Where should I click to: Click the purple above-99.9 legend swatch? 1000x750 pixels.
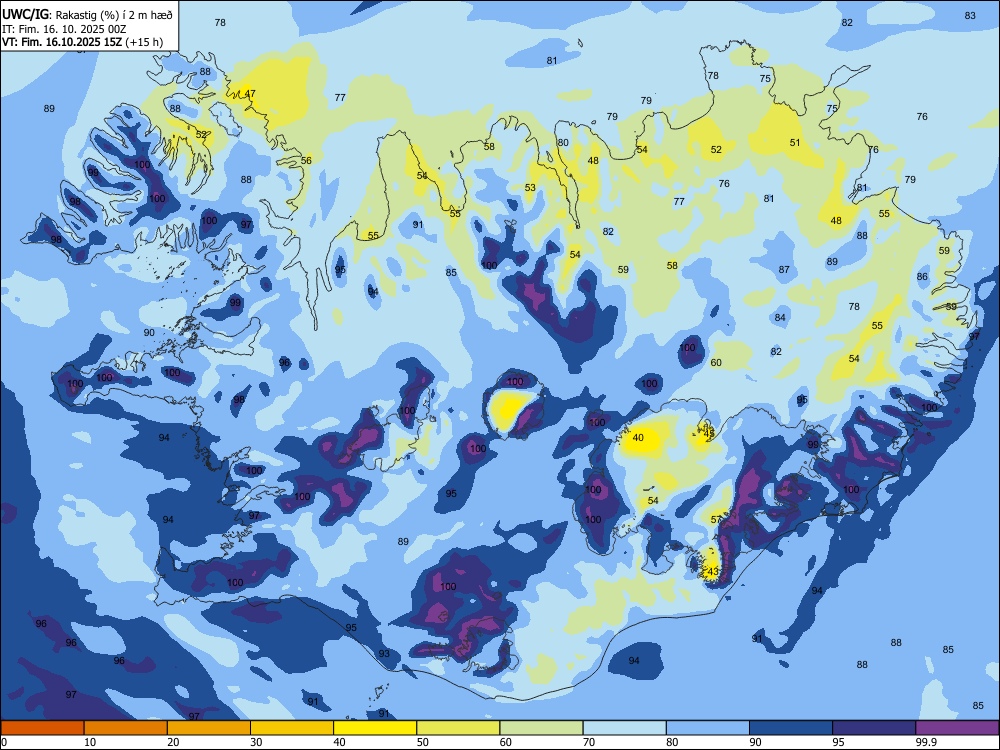[x=957, y=728]
